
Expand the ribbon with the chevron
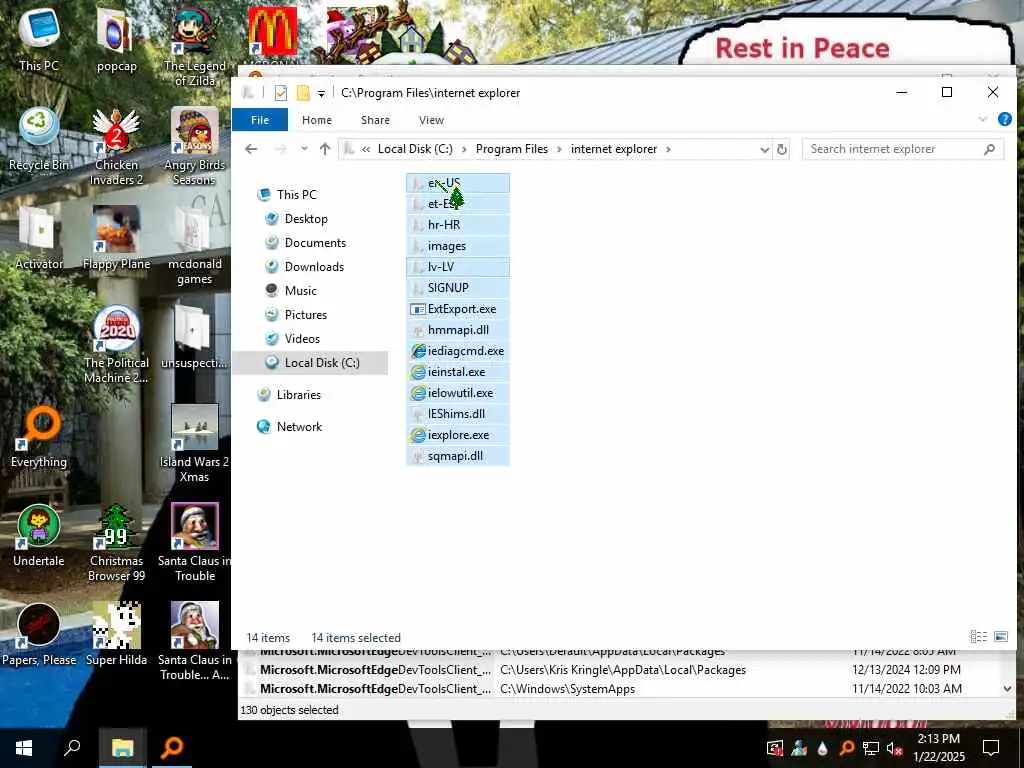(982, 120)
